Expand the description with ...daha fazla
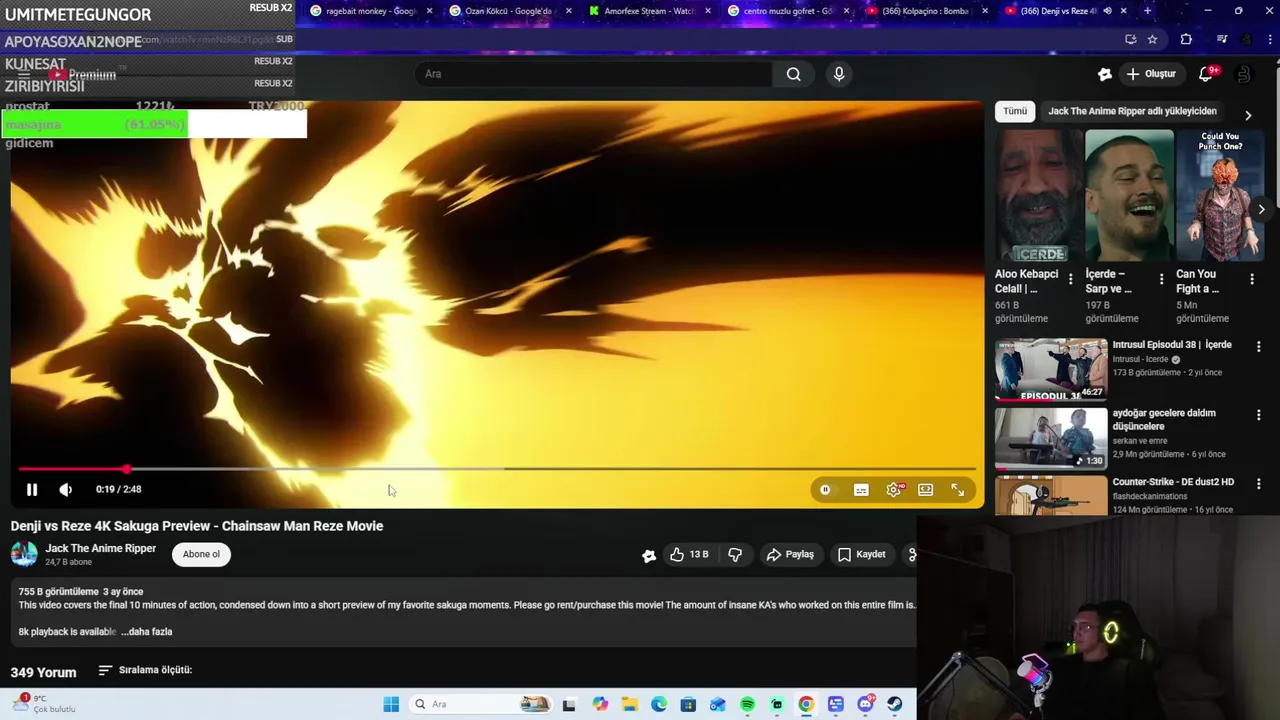The image size is (1280, 720). click(x=146, y=631)
